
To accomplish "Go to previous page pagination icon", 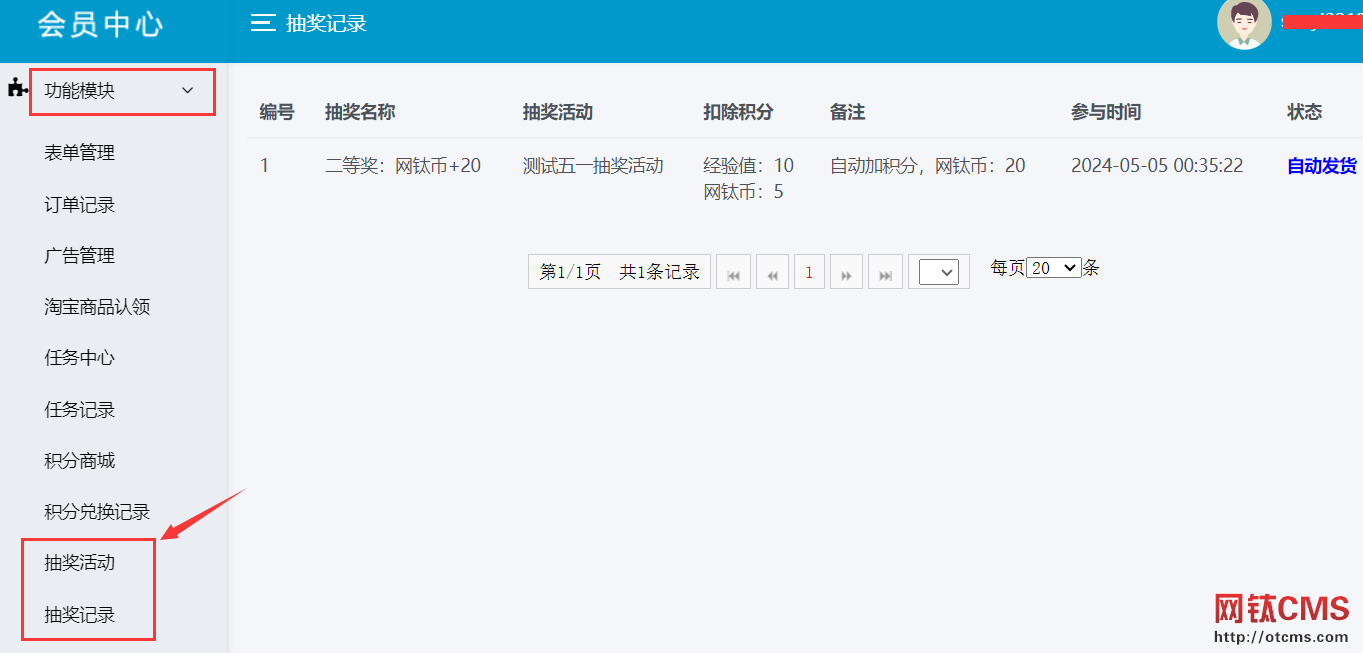I will pos(772,273).
